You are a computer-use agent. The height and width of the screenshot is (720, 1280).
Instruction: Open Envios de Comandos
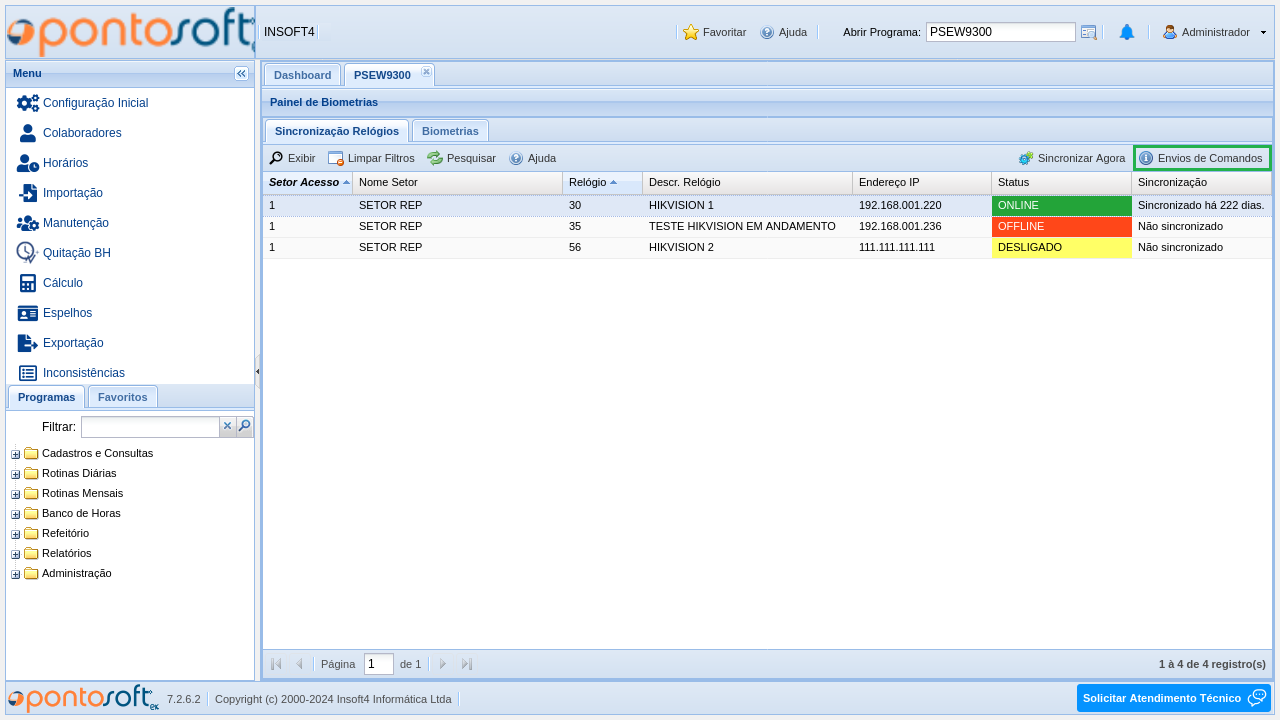point(1202,158)
